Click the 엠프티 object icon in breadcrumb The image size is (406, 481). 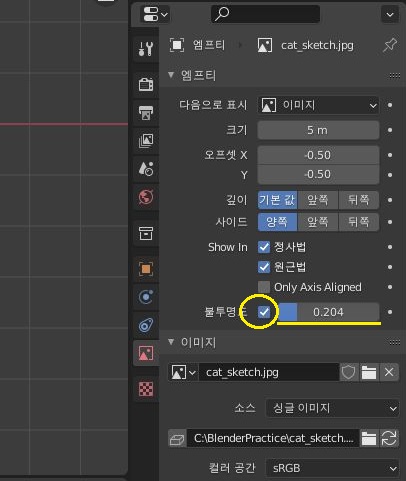click(x=177, y=45)
